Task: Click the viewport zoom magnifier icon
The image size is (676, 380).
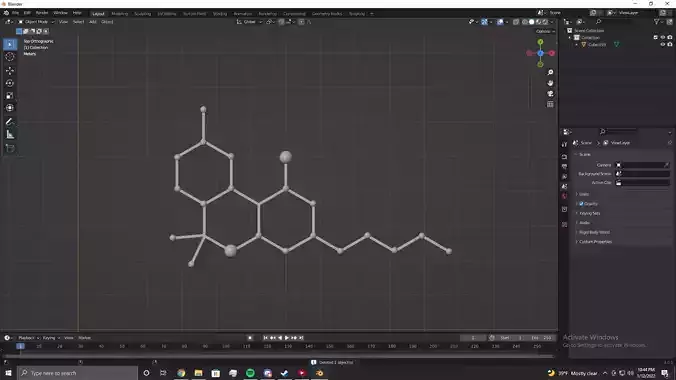Action: [x=550, y=72]
